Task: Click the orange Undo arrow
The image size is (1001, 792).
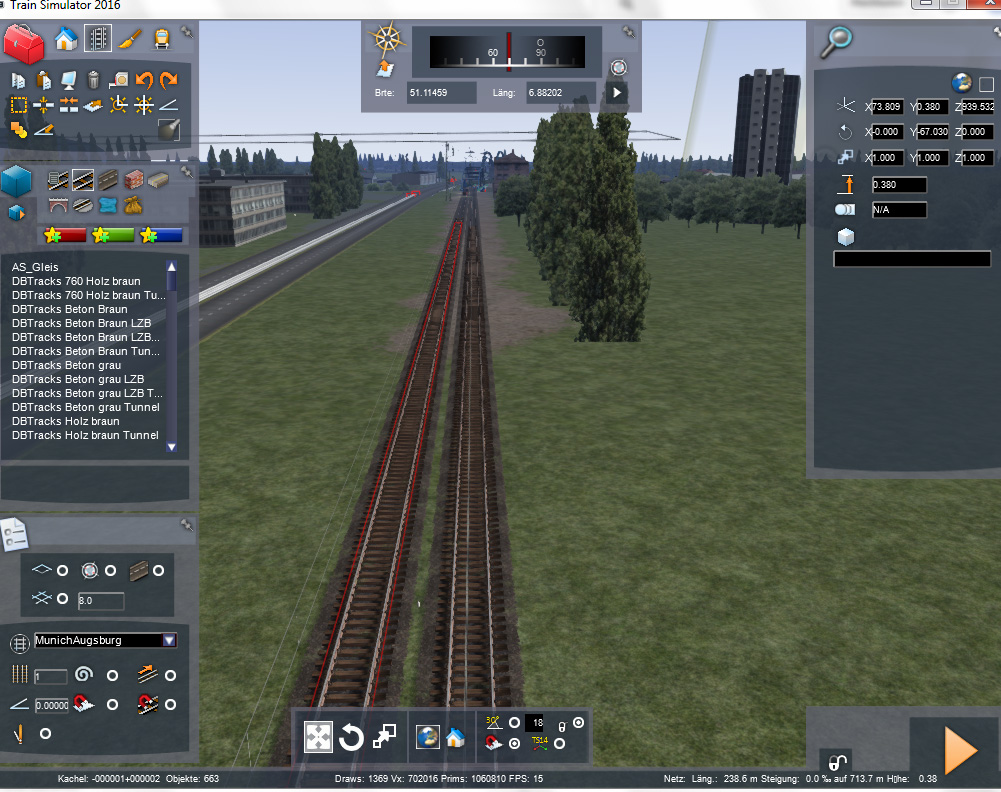Action: 144,80
